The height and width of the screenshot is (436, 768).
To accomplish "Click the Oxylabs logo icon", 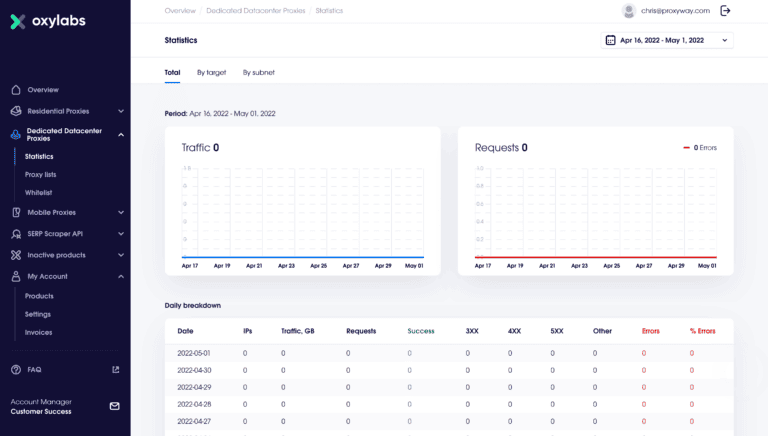I will 18,22.
